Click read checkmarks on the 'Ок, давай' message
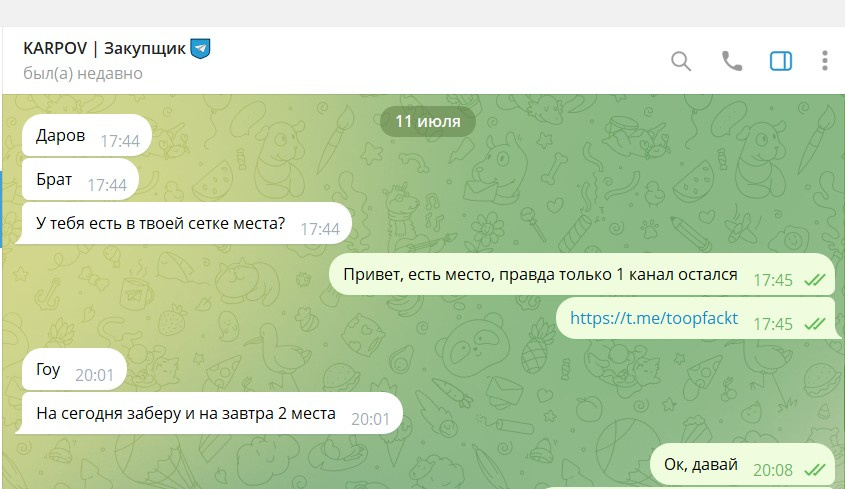The image size is (845, 489). (815, 470)
